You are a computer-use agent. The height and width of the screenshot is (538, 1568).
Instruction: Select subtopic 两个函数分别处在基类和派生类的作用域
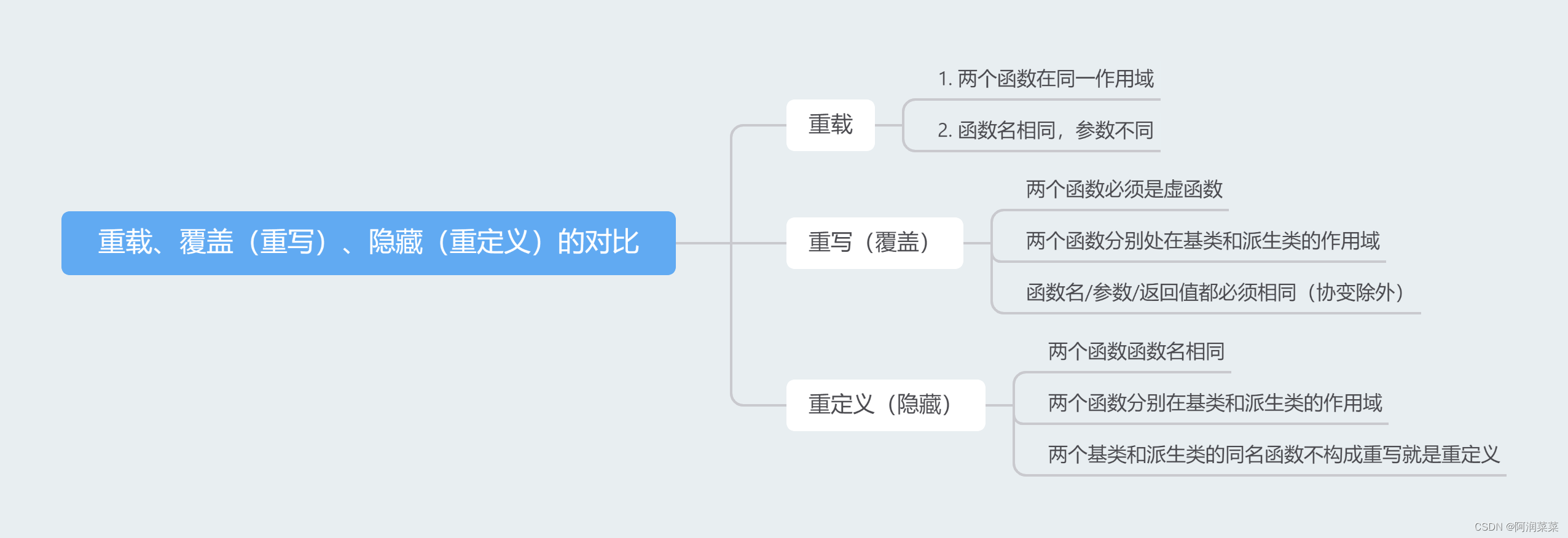[x=1202, y=241]
